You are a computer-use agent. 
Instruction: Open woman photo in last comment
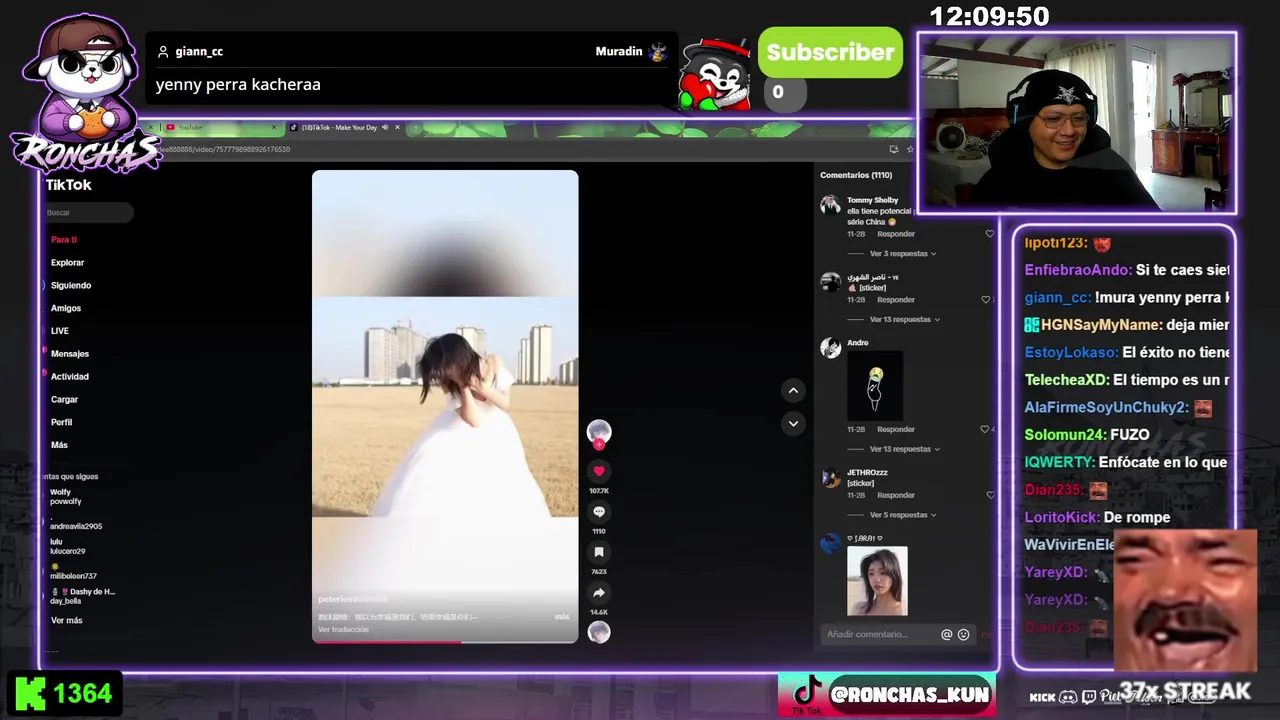click(x=877, y=581)
